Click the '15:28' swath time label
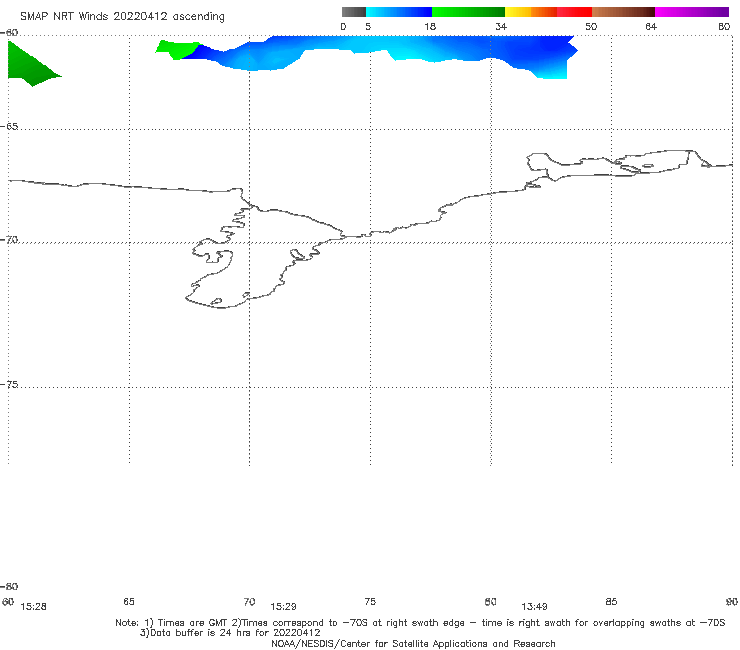740x650 pixels. pos(34,607)
